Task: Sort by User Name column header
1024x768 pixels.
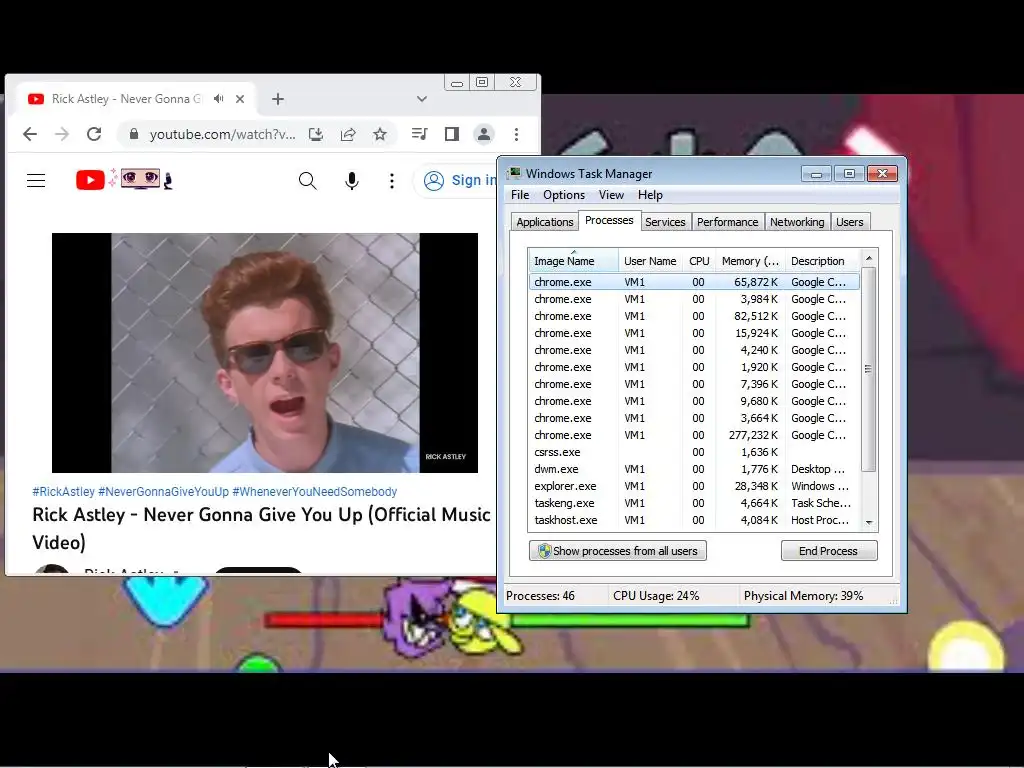Action: click(650, 261)
